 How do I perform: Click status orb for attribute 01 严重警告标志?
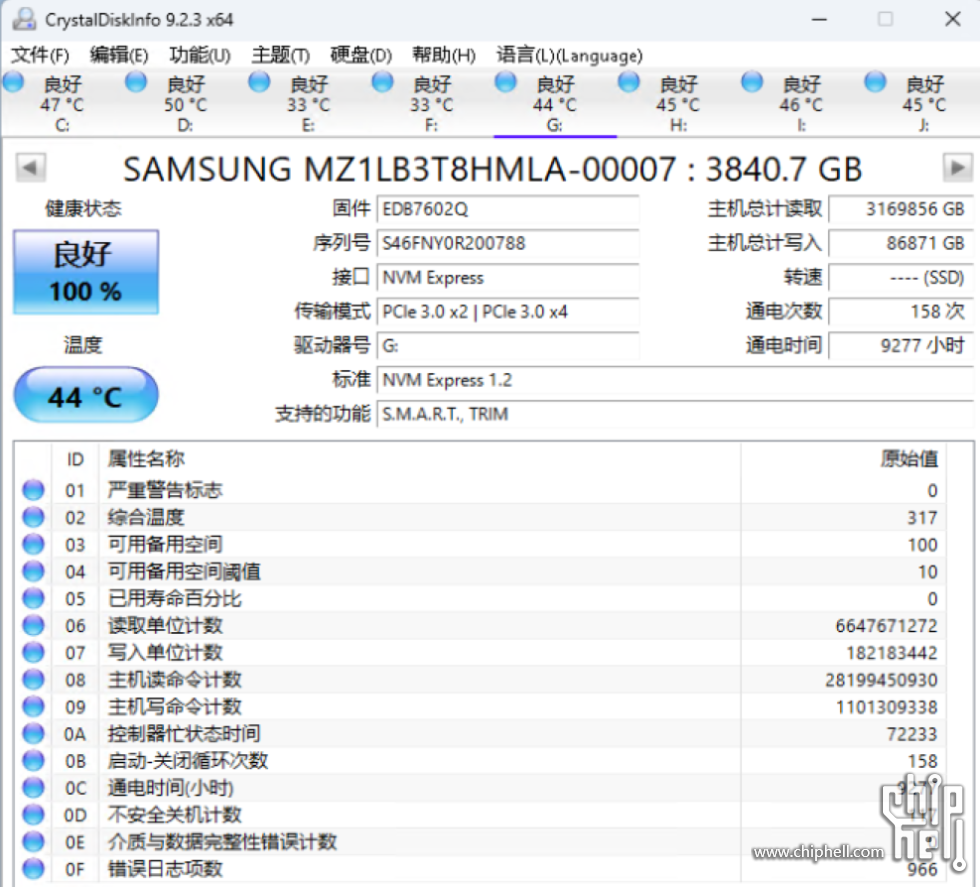tap(33, 490)
